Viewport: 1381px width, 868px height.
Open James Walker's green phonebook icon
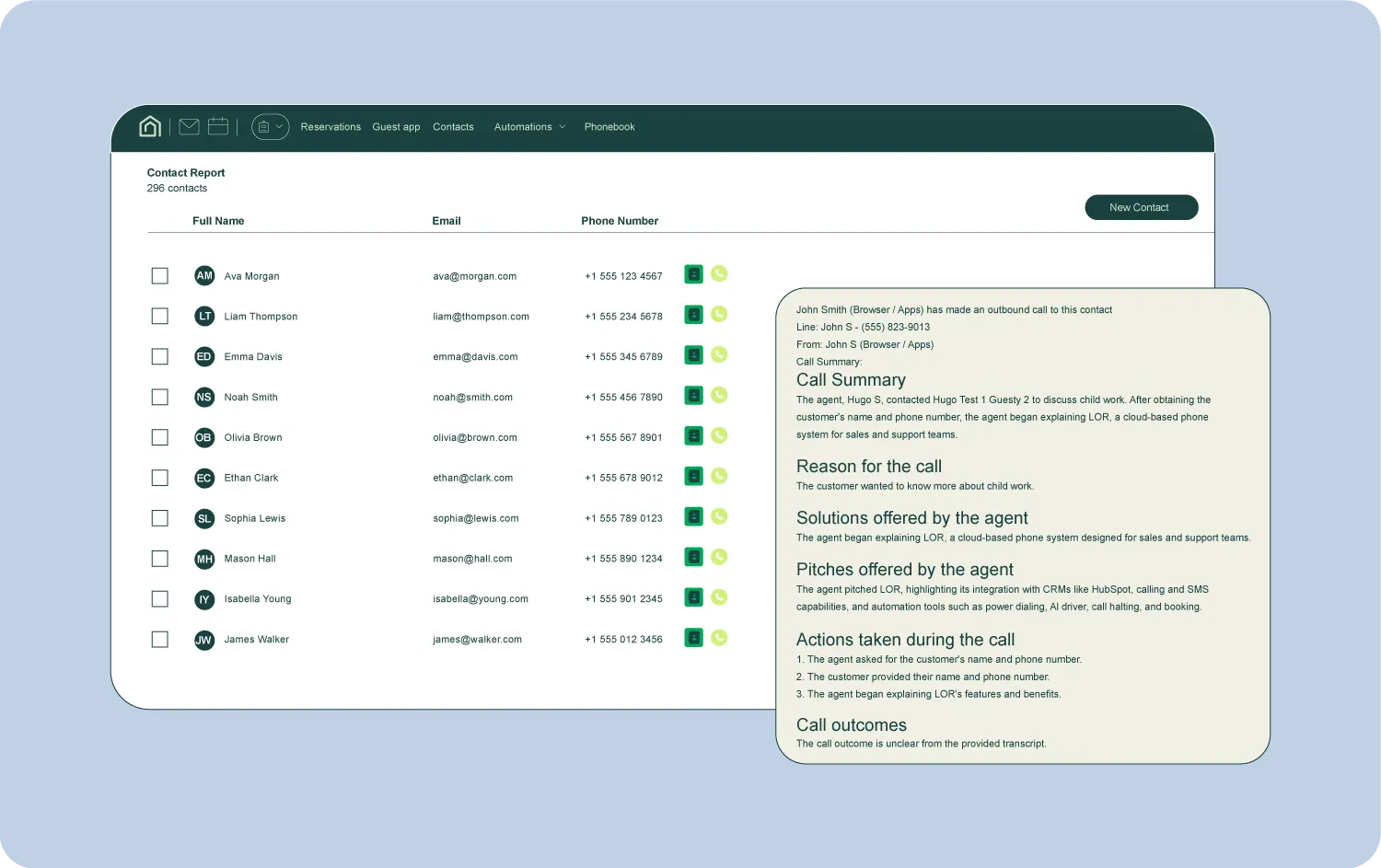point(694,638)
